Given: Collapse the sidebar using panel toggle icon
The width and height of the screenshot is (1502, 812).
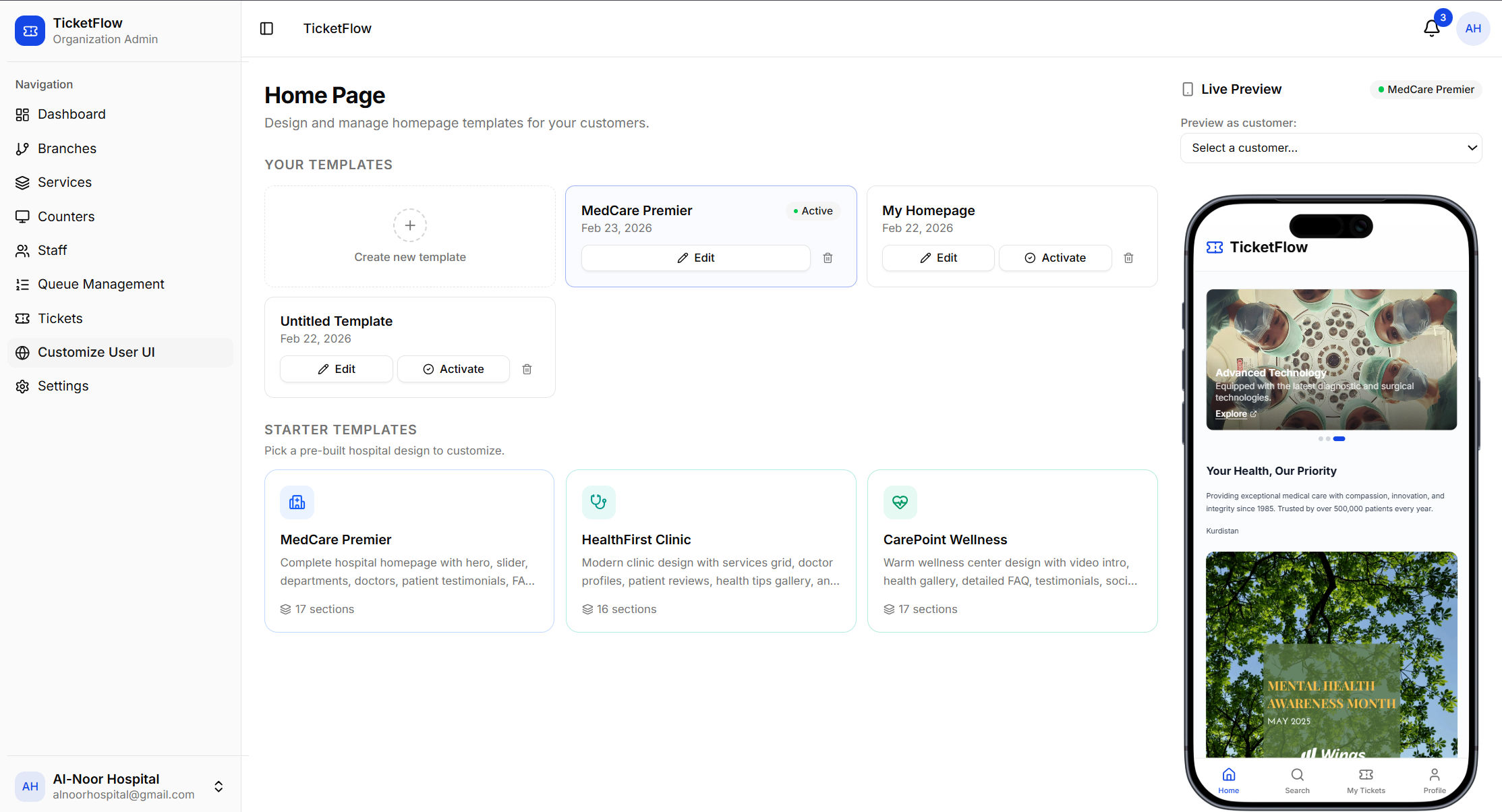Looking at the screenshot, I should (x=266, y=28).
